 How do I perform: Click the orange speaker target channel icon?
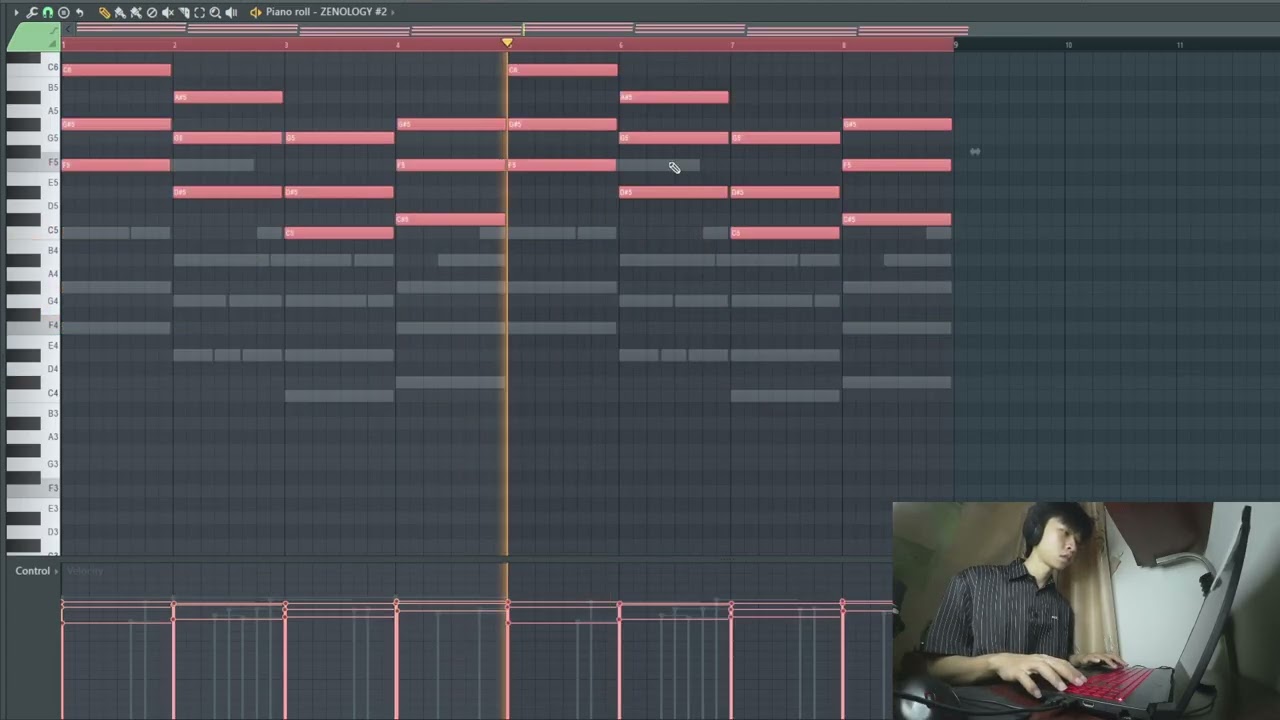point(256,13)
